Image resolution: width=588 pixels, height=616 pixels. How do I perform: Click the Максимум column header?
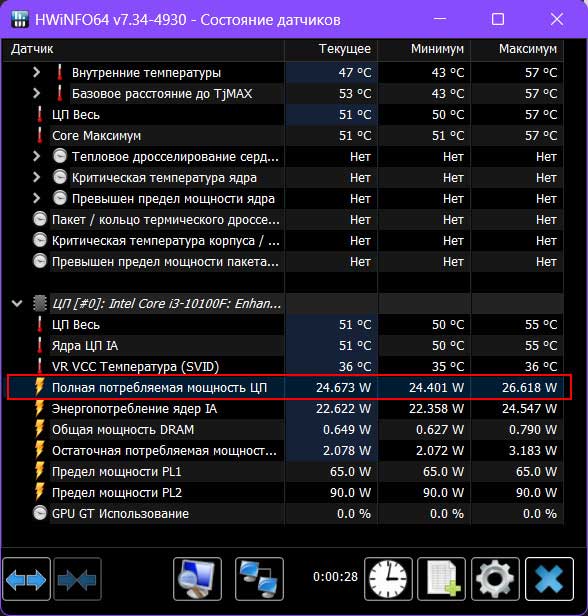(517, 49)
